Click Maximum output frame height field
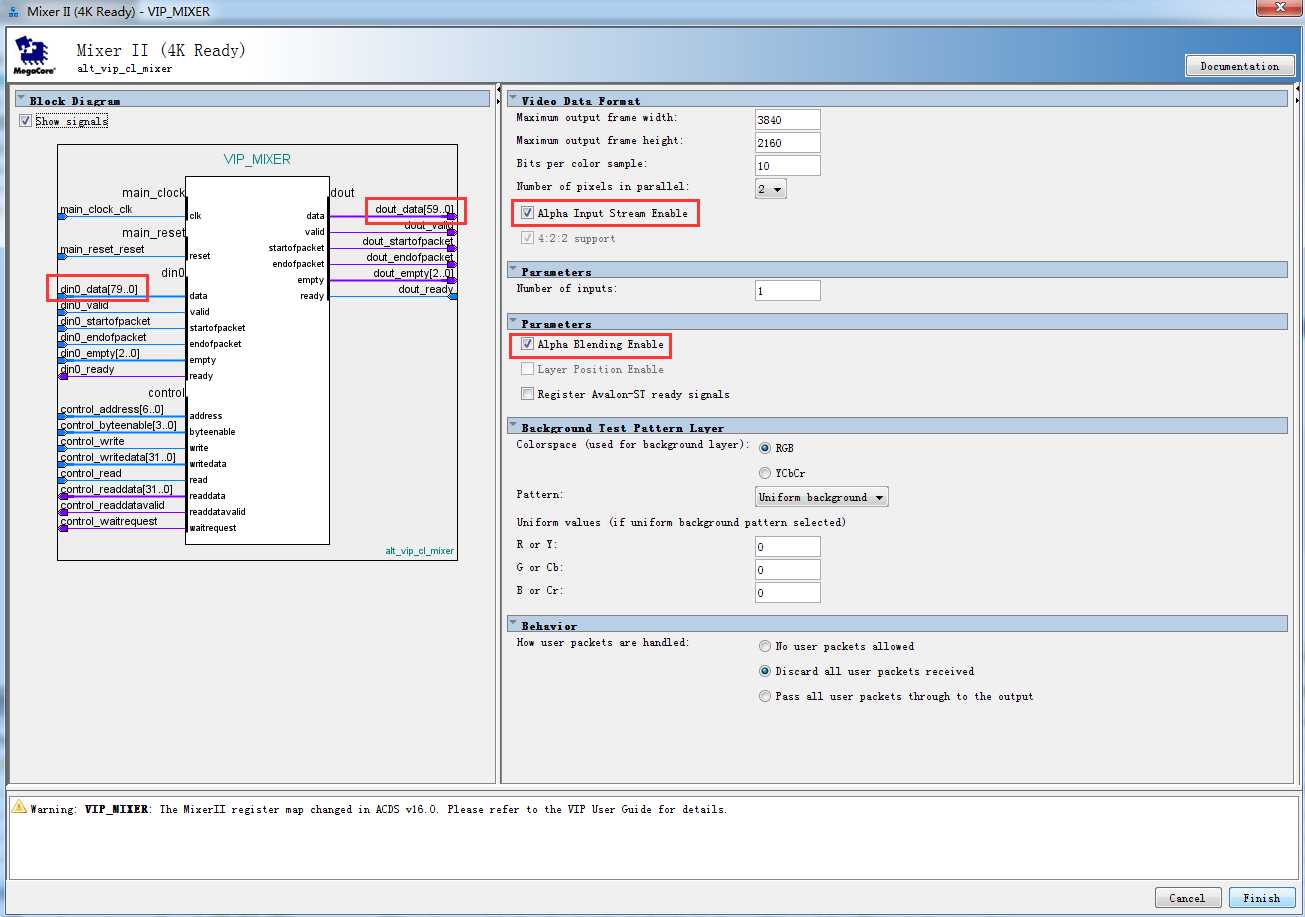This screenshot has height=917, width=1305. [x=787, y=142]
